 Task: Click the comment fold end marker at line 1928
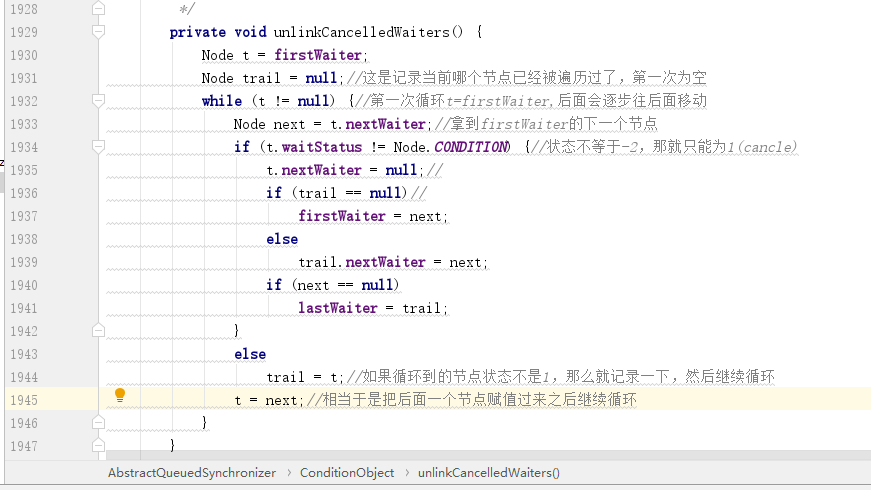point(98,8)
